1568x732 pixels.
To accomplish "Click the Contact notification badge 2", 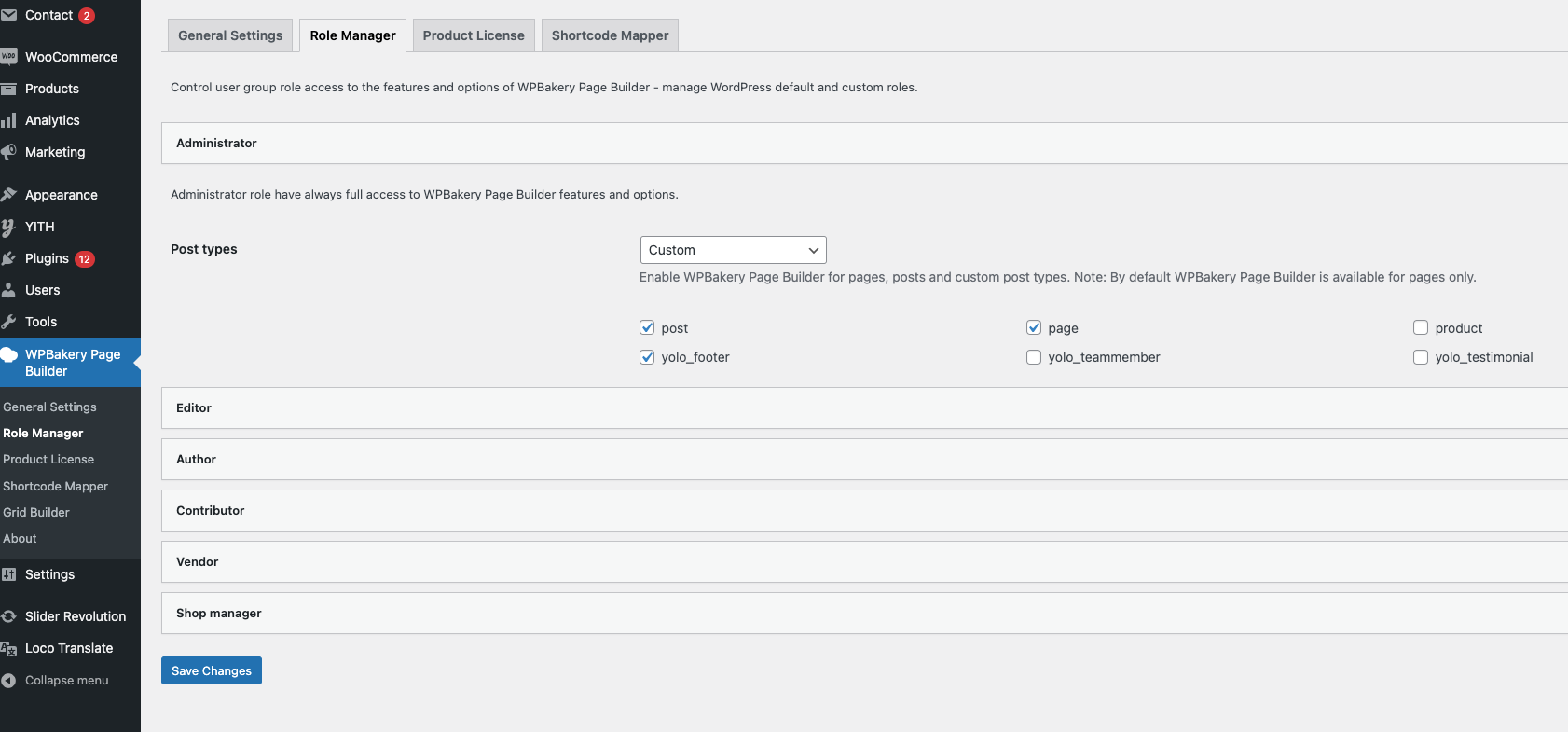I will (87, 16).
